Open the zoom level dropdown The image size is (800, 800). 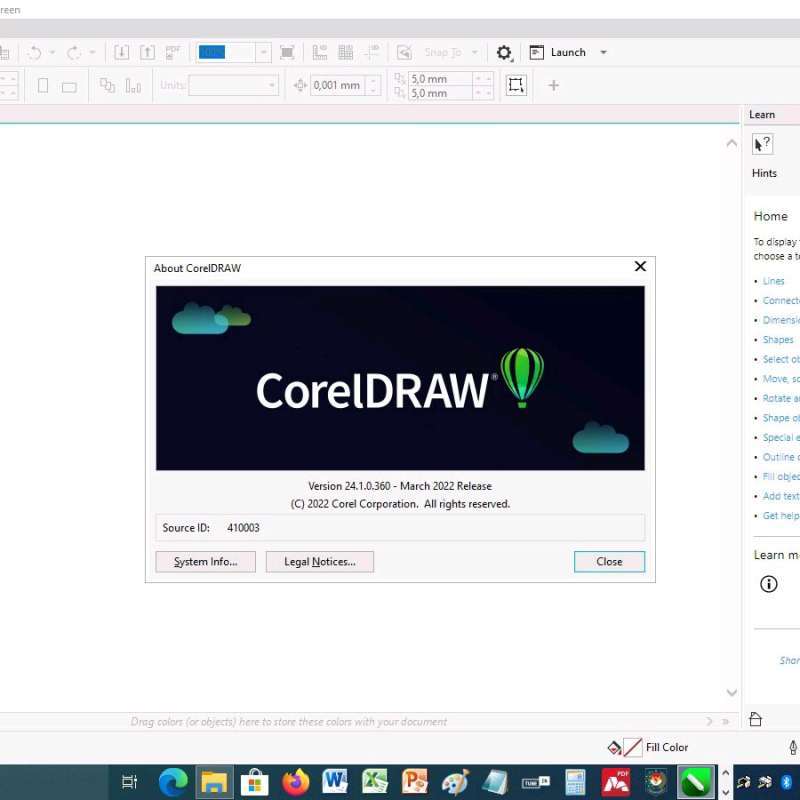(x=263, y=51)
